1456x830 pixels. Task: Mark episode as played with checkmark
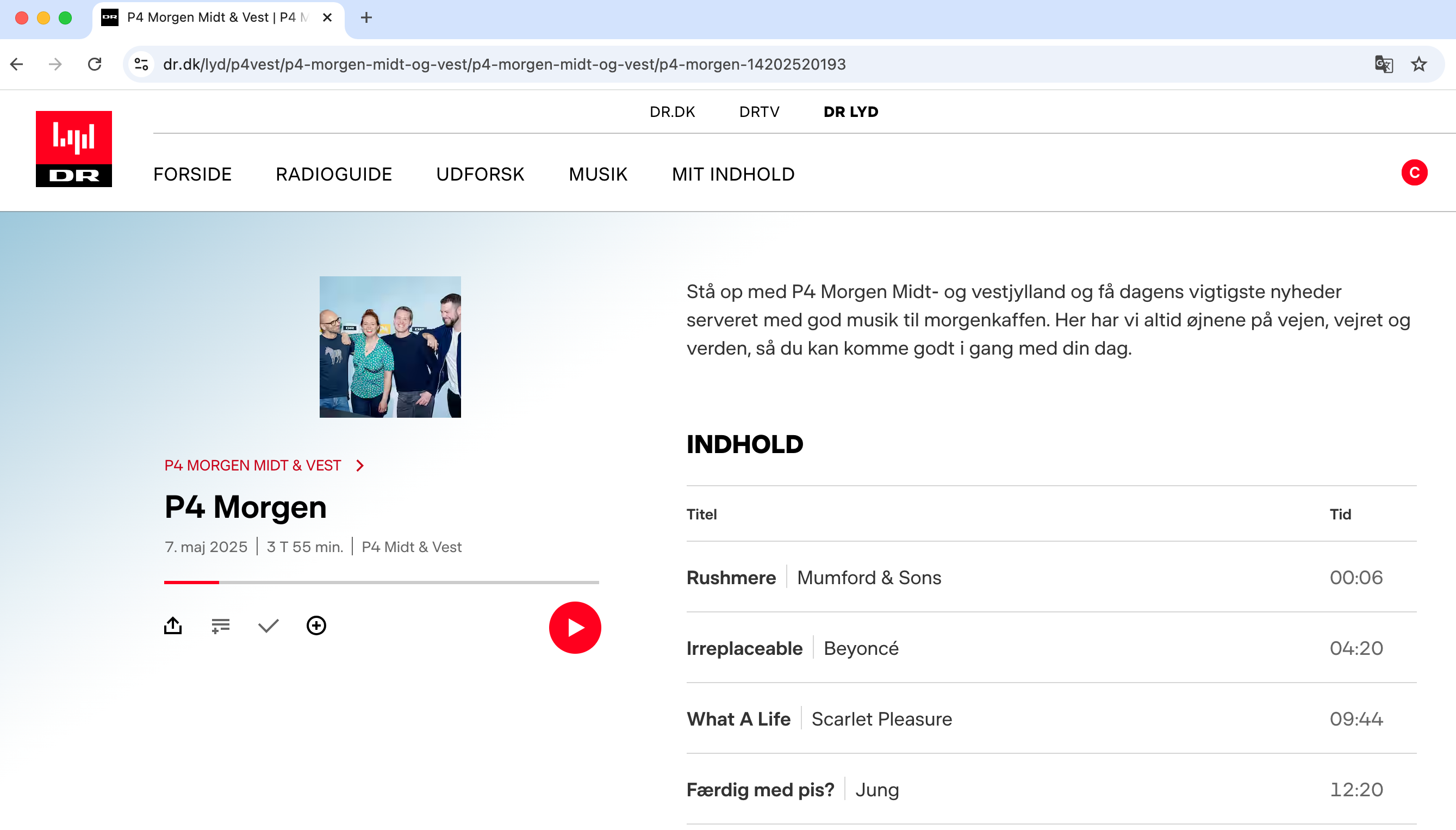268,626
